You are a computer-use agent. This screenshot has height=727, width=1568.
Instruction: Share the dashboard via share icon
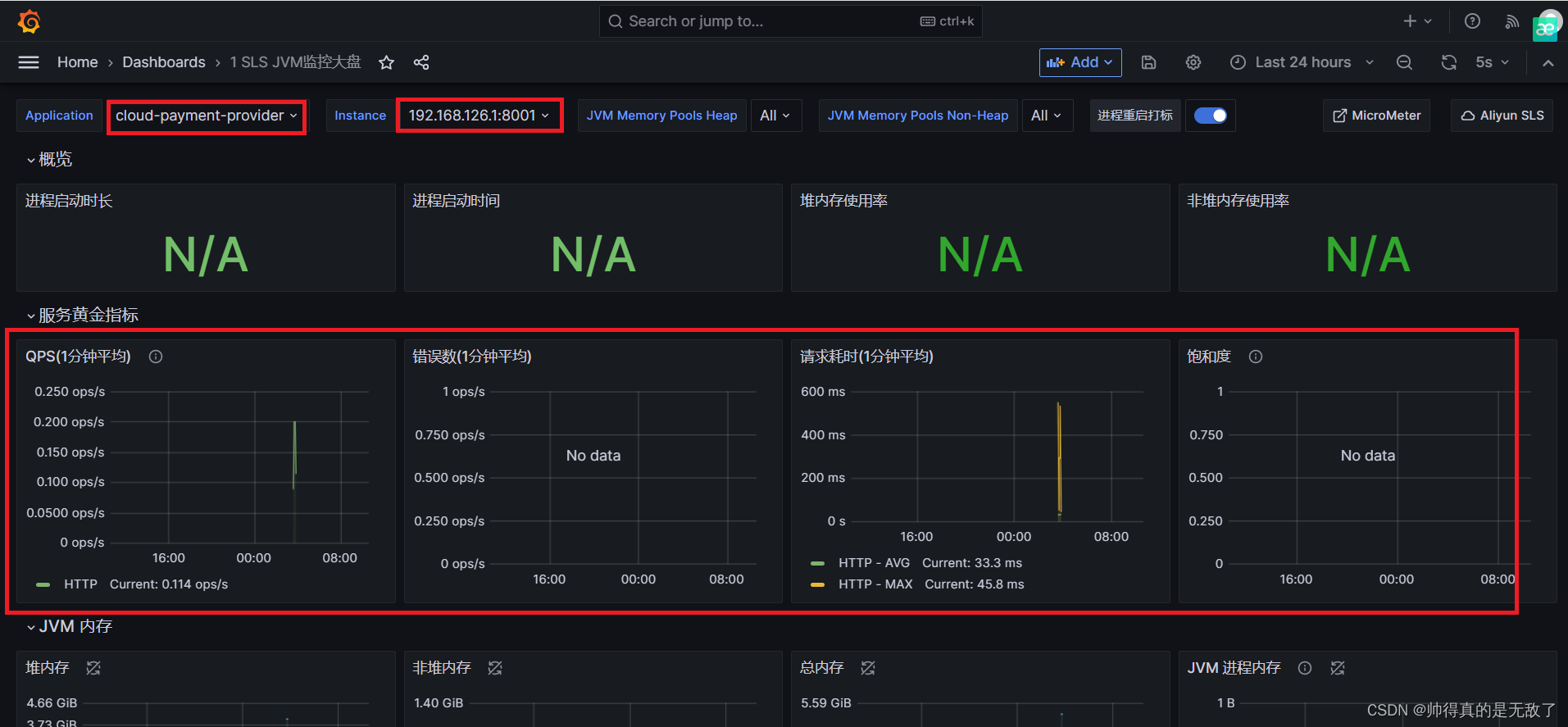tap(421, 62)
